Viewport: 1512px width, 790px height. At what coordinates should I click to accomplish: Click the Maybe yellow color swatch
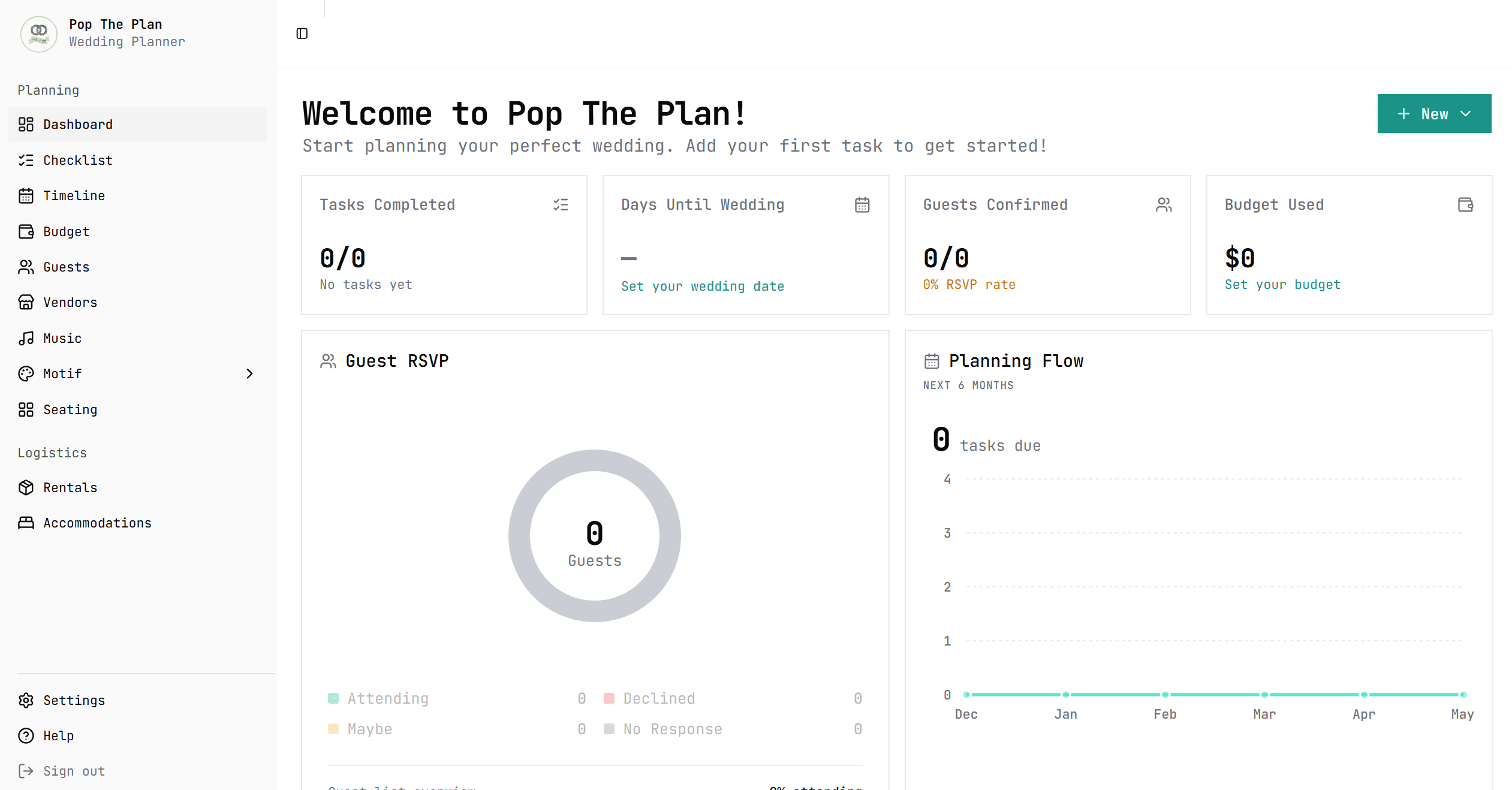coord(333,729)
